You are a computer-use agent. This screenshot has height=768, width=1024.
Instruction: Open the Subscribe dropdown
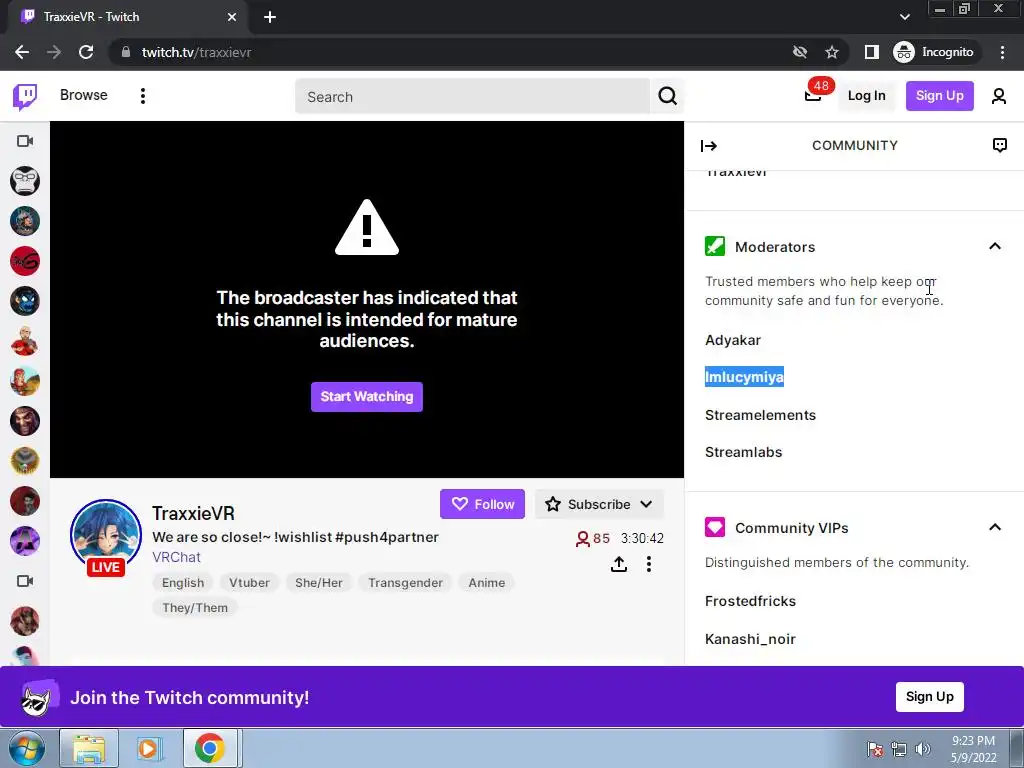point(599,504)
